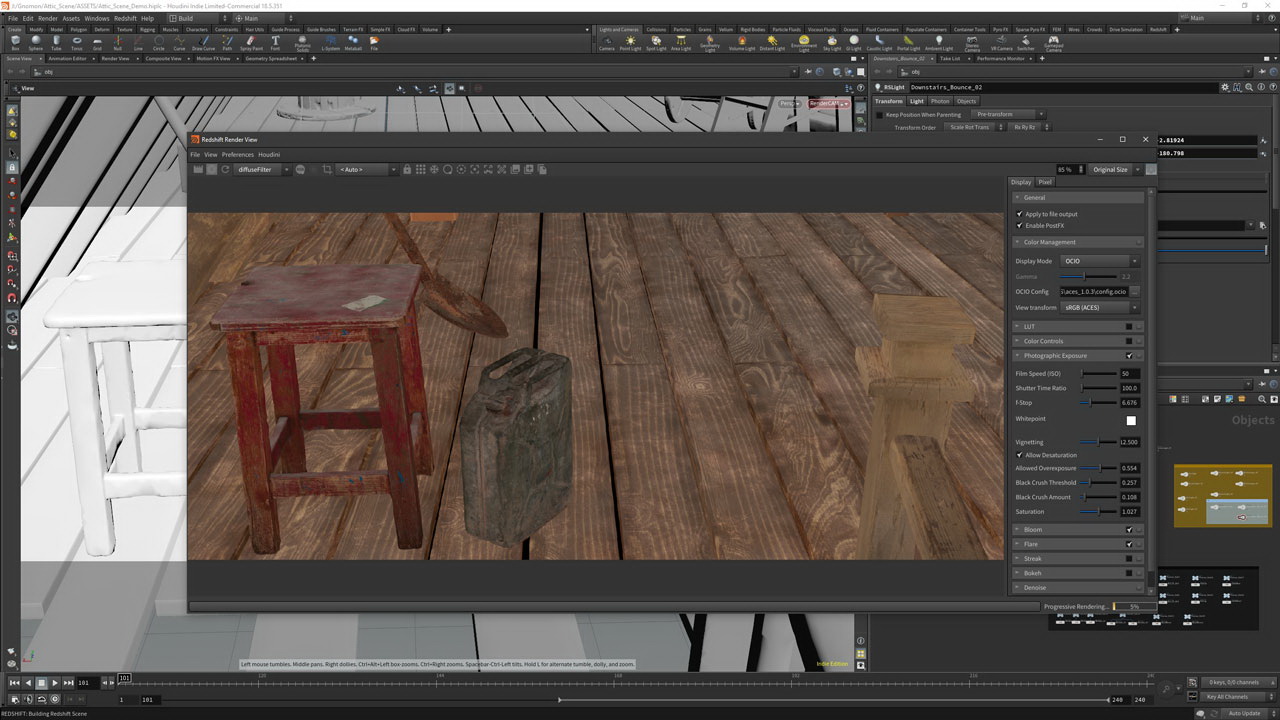Select the L-System shelf tool

(330, 43)
